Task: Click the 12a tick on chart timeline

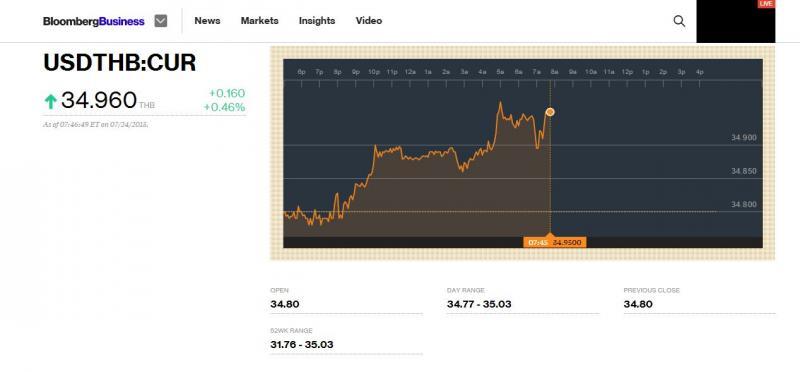Action: pos(410,72)
